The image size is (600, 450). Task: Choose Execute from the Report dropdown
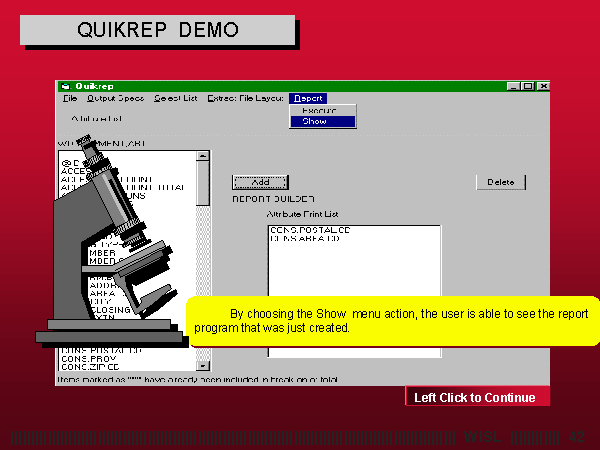click(319, 110)
